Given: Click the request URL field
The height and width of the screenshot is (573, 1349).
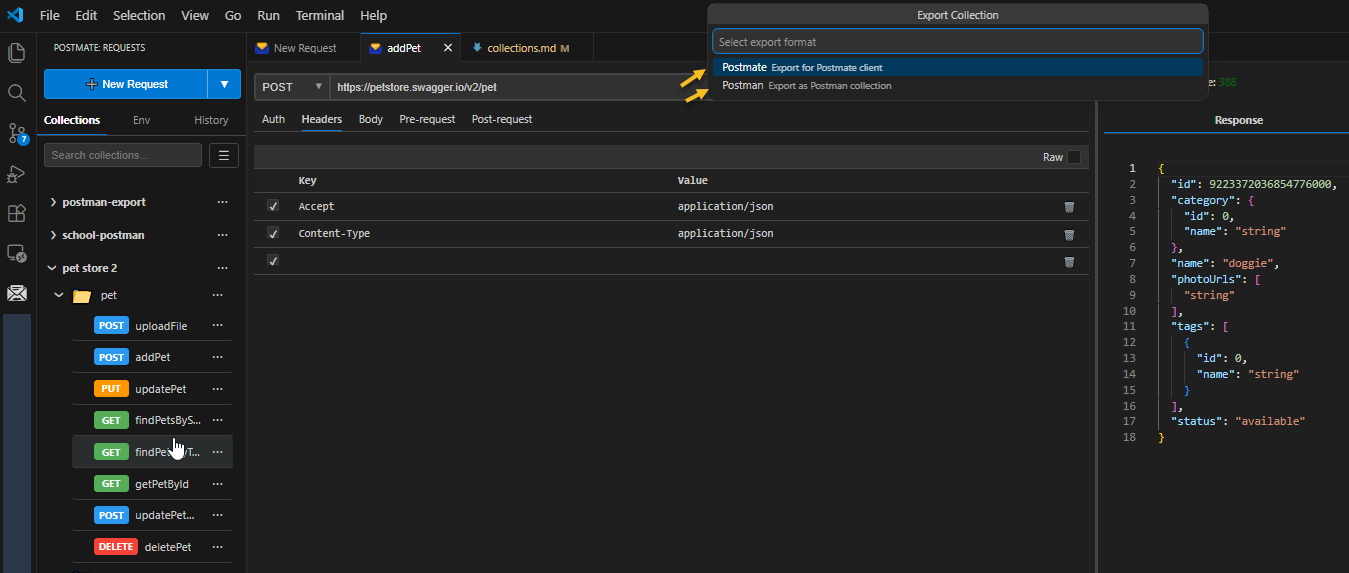Looking at the screenshot, I should click(518, 87).
